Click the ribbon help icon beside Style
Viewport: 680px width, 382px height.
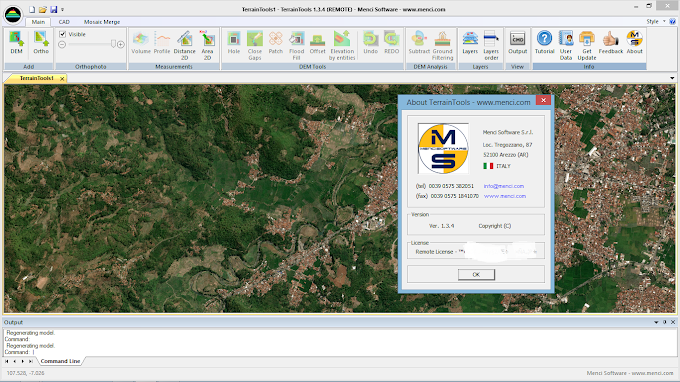click(x=672, y=21)
